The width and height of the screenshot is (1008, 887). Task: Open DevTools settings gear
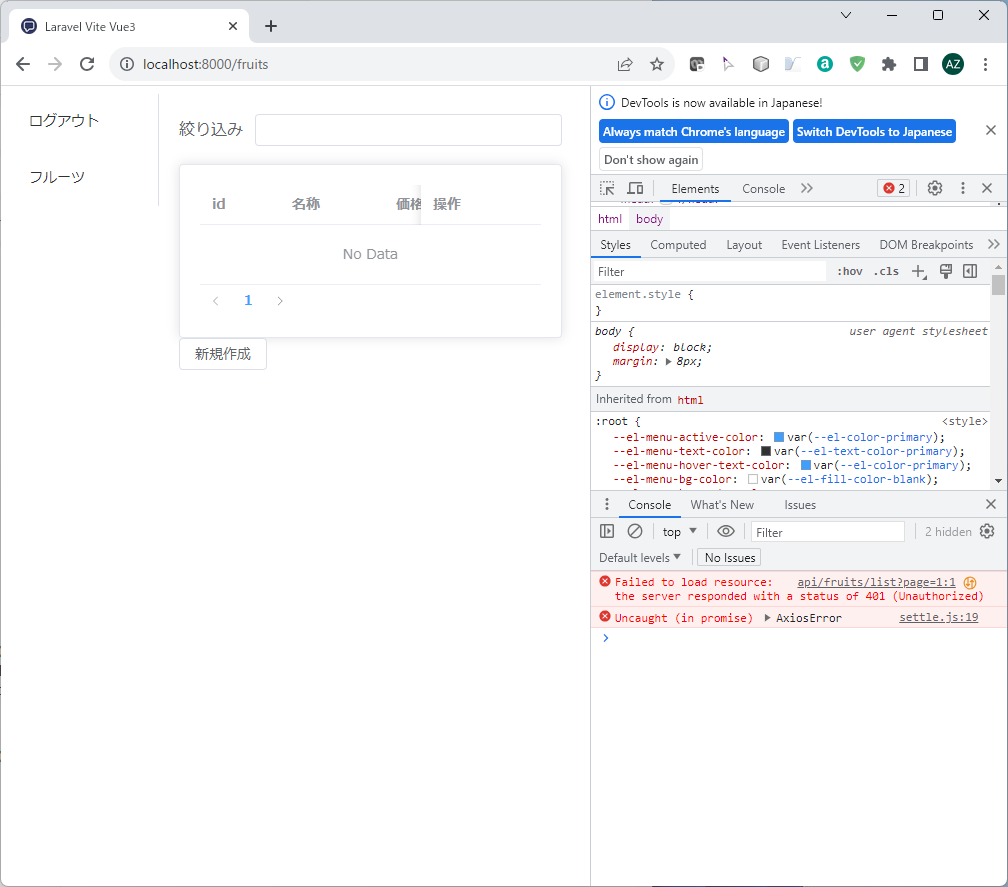[x=935, y=188]
